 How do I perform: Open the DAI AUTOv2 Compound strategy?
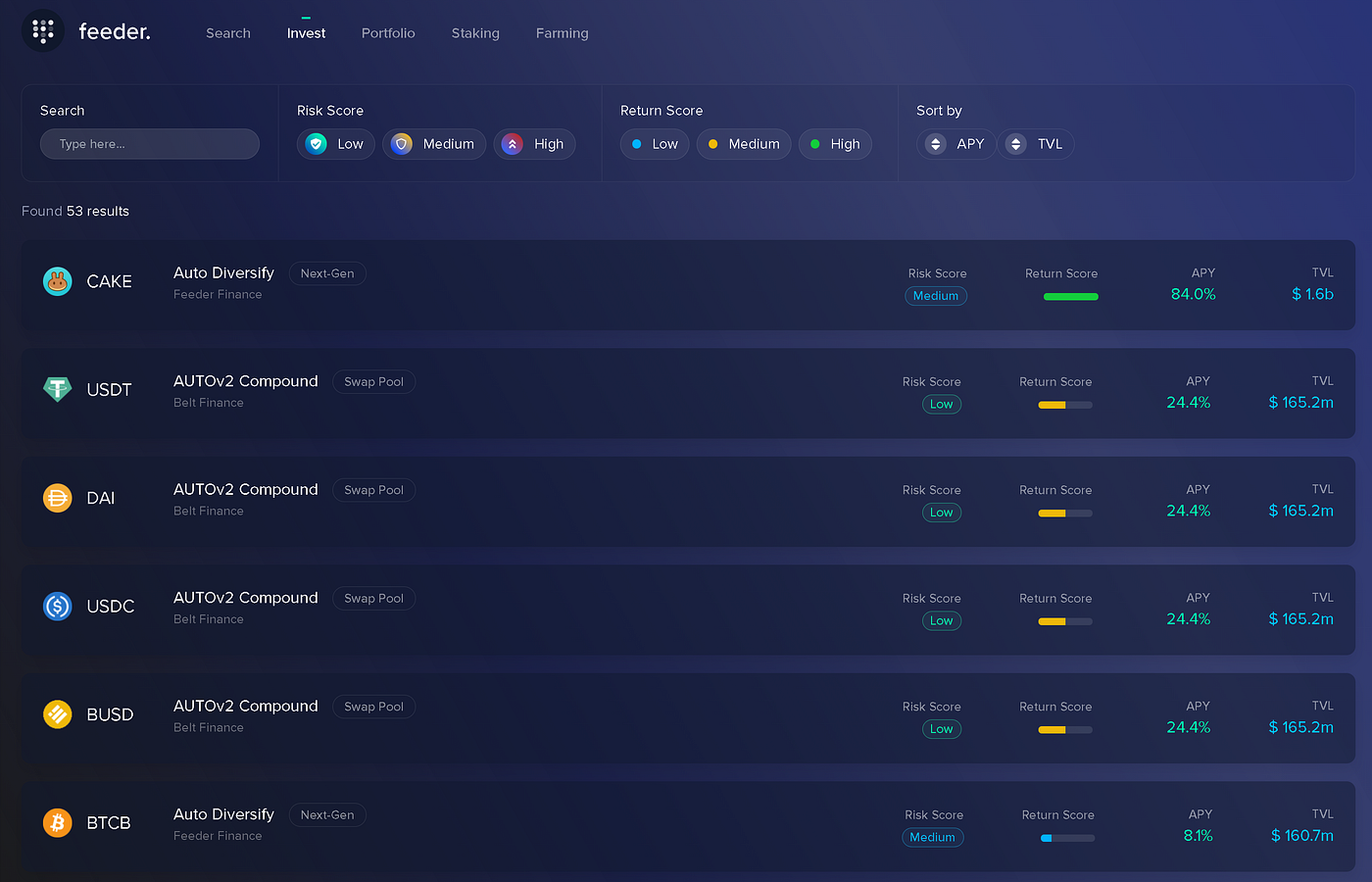[688, 502]
